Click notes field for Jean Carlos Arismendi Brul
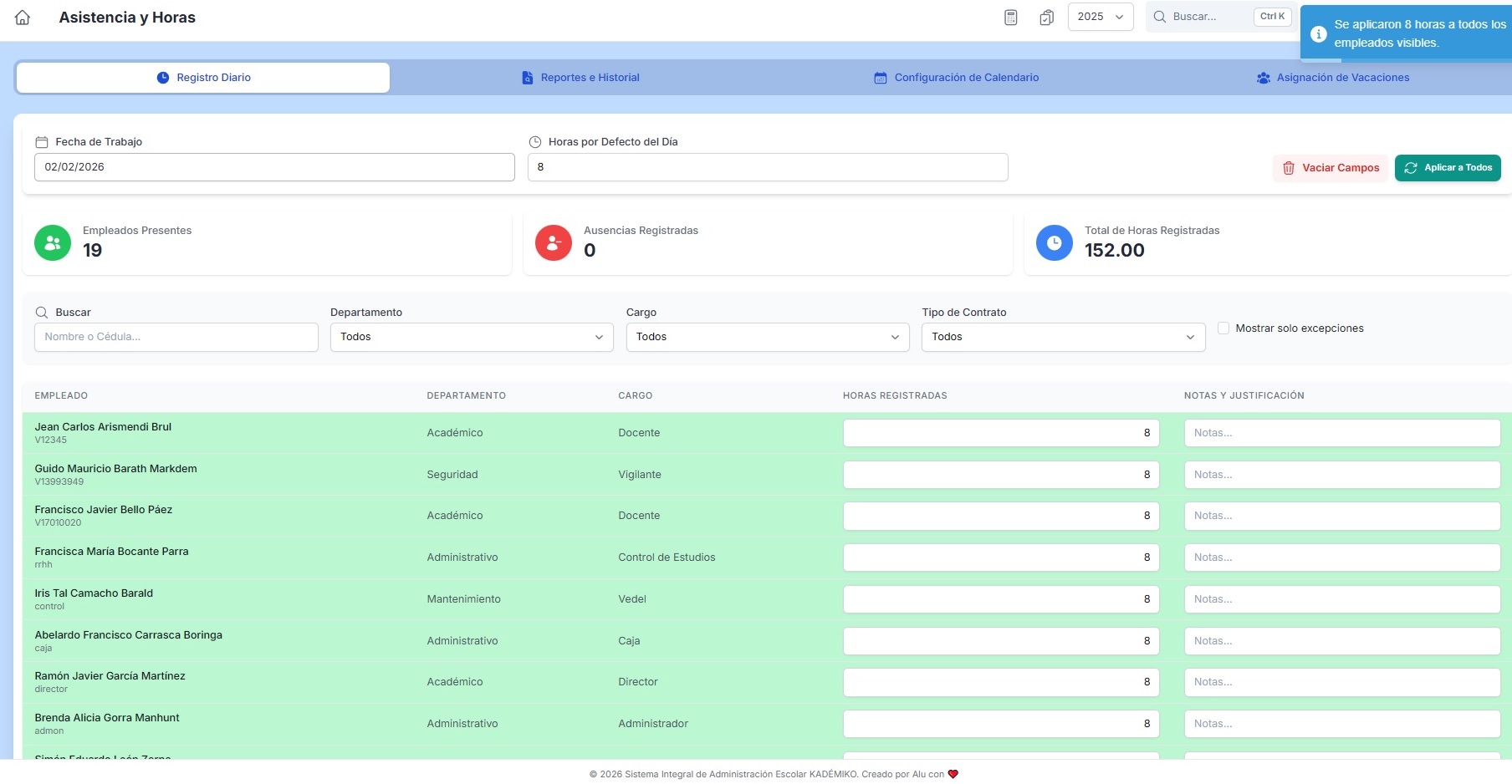 point(1342,433)
